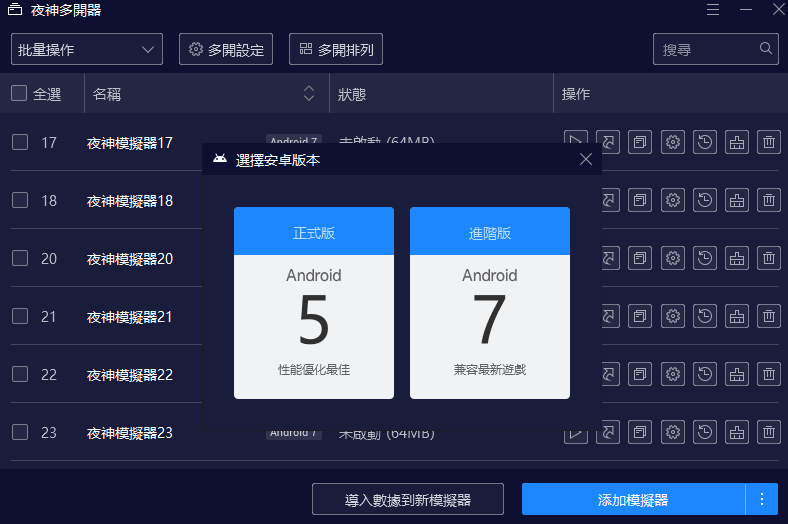
Task: Open backup/restore for 夜神模擬器18
Action: pos(705,200)
